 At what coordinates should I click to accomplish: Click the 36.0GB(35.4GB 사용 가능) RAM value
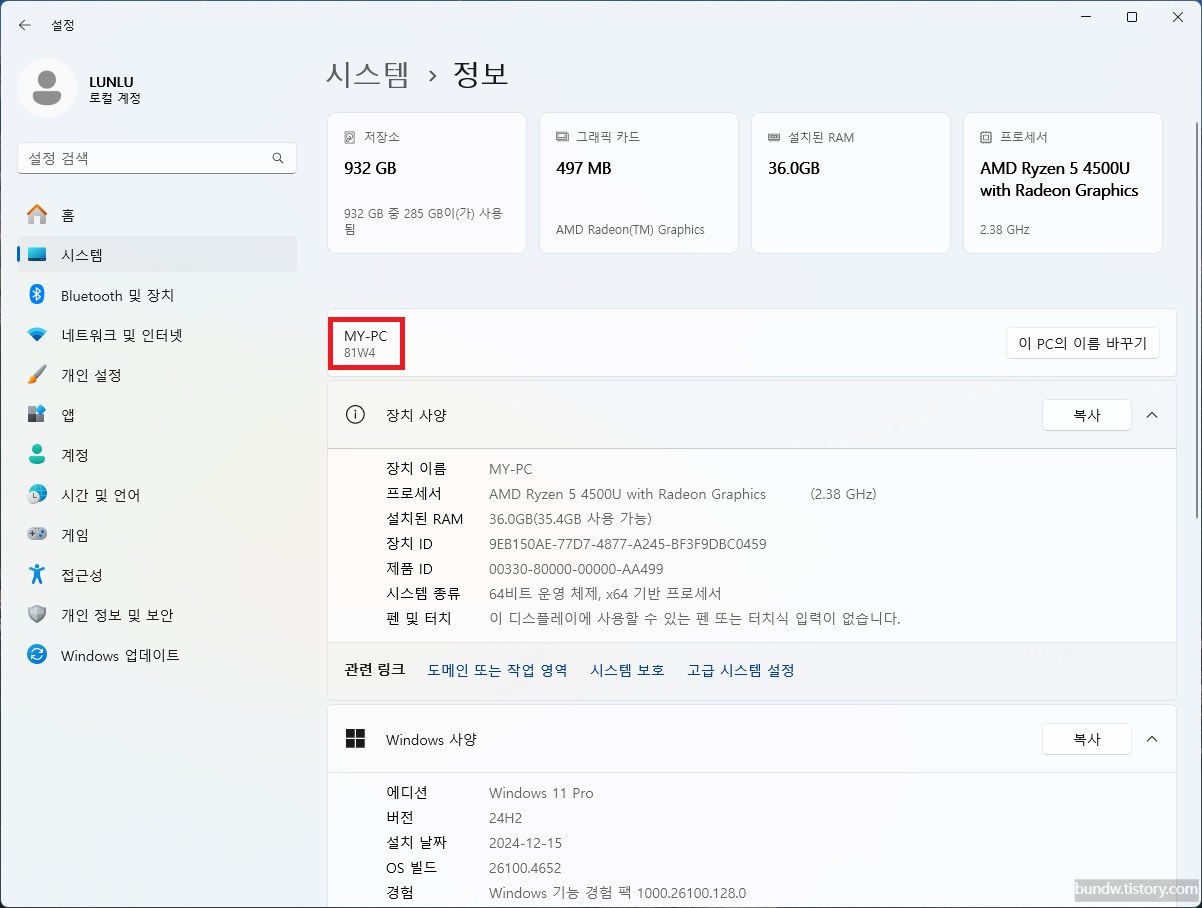coord(570,519)
